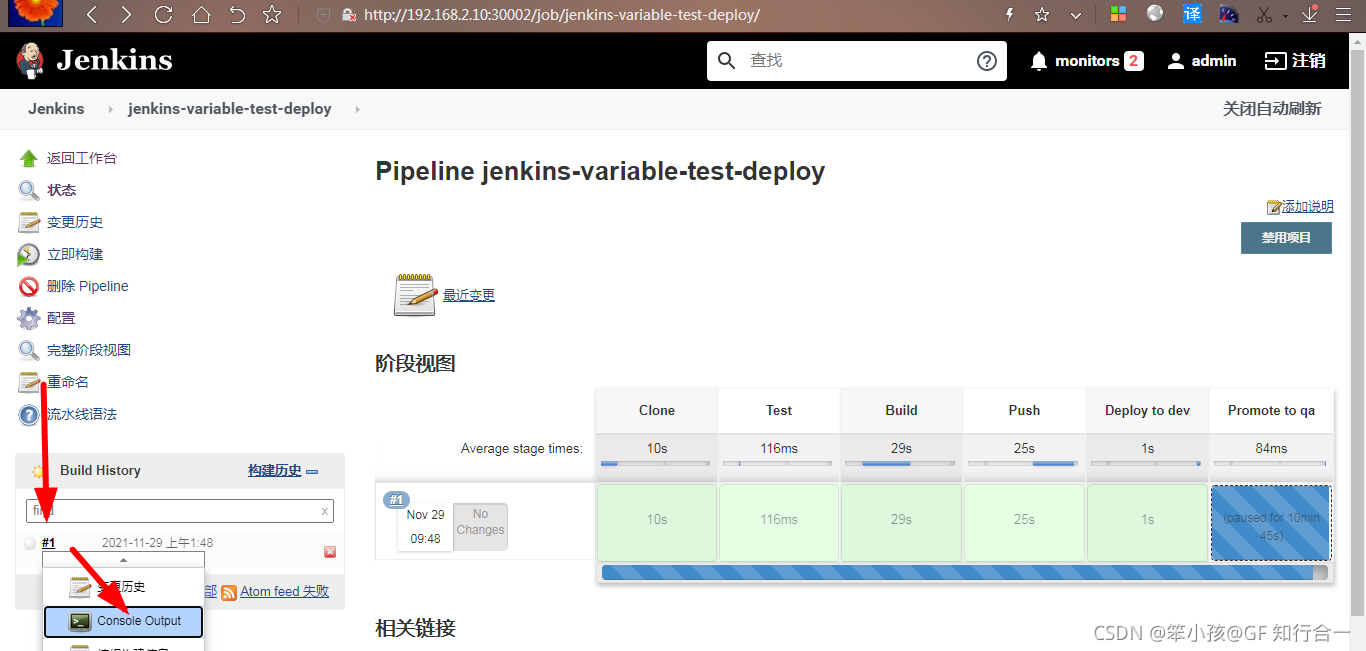This screenshot has width=1366, height=651.
Task: Open Jenkins breadcrumb root link
Action: pos(56,109)
